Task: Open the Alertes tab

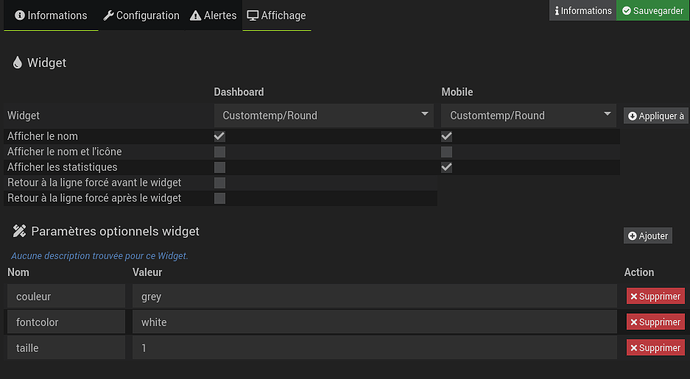Action: pos(213,15)
